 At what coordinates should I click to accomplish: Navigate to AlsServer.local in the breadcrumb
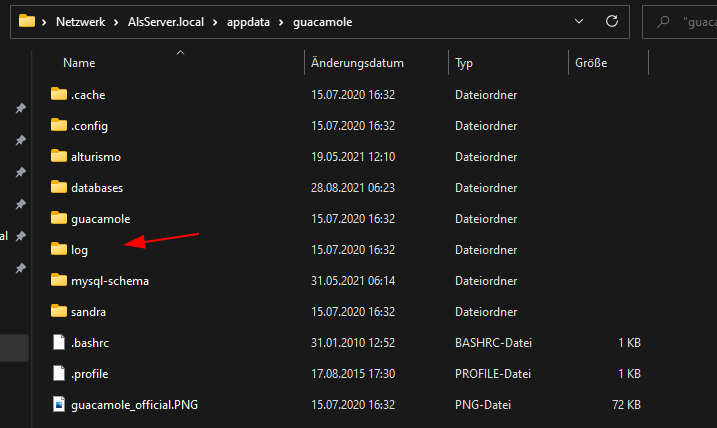click(x=166, y=22)
